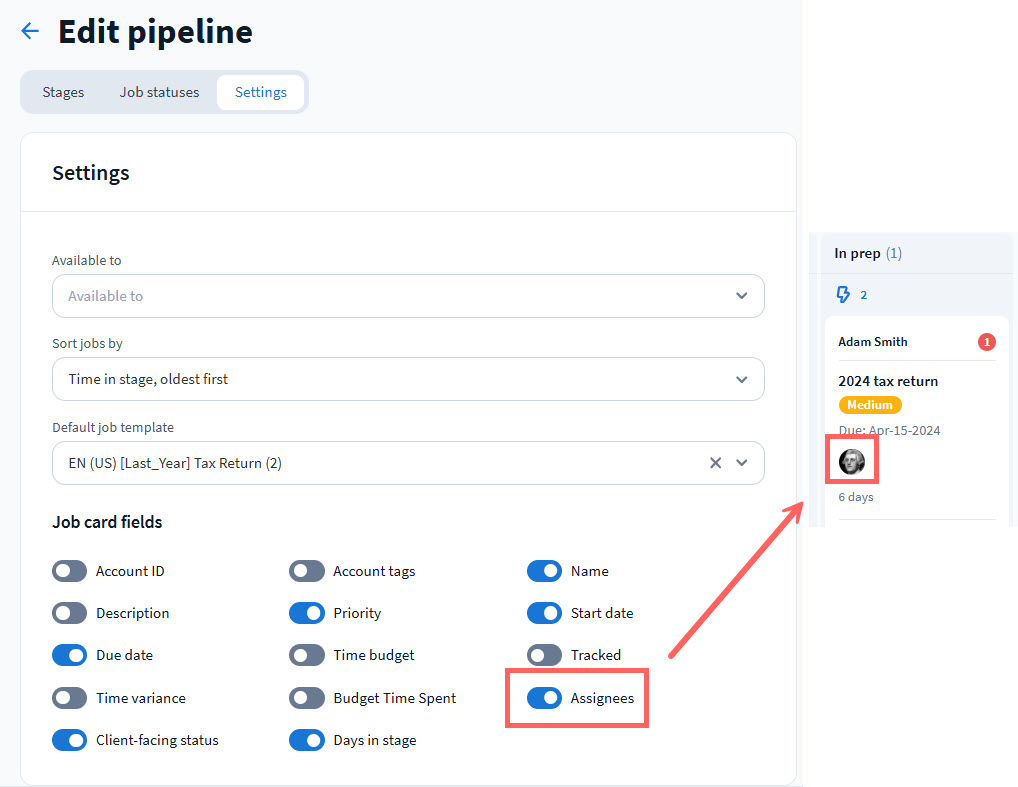
Task: Disable the Assignees toggle
Action: 545,698
